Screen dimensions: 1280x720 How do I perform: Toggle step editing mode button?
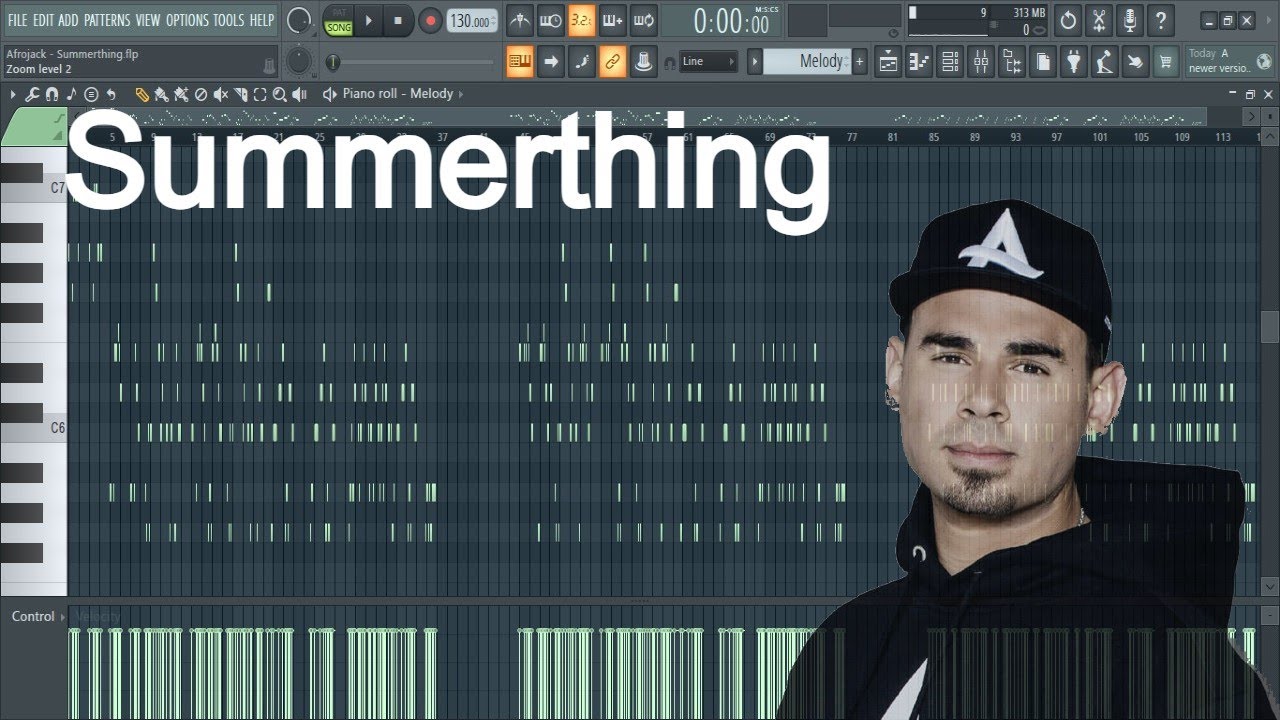582,61
